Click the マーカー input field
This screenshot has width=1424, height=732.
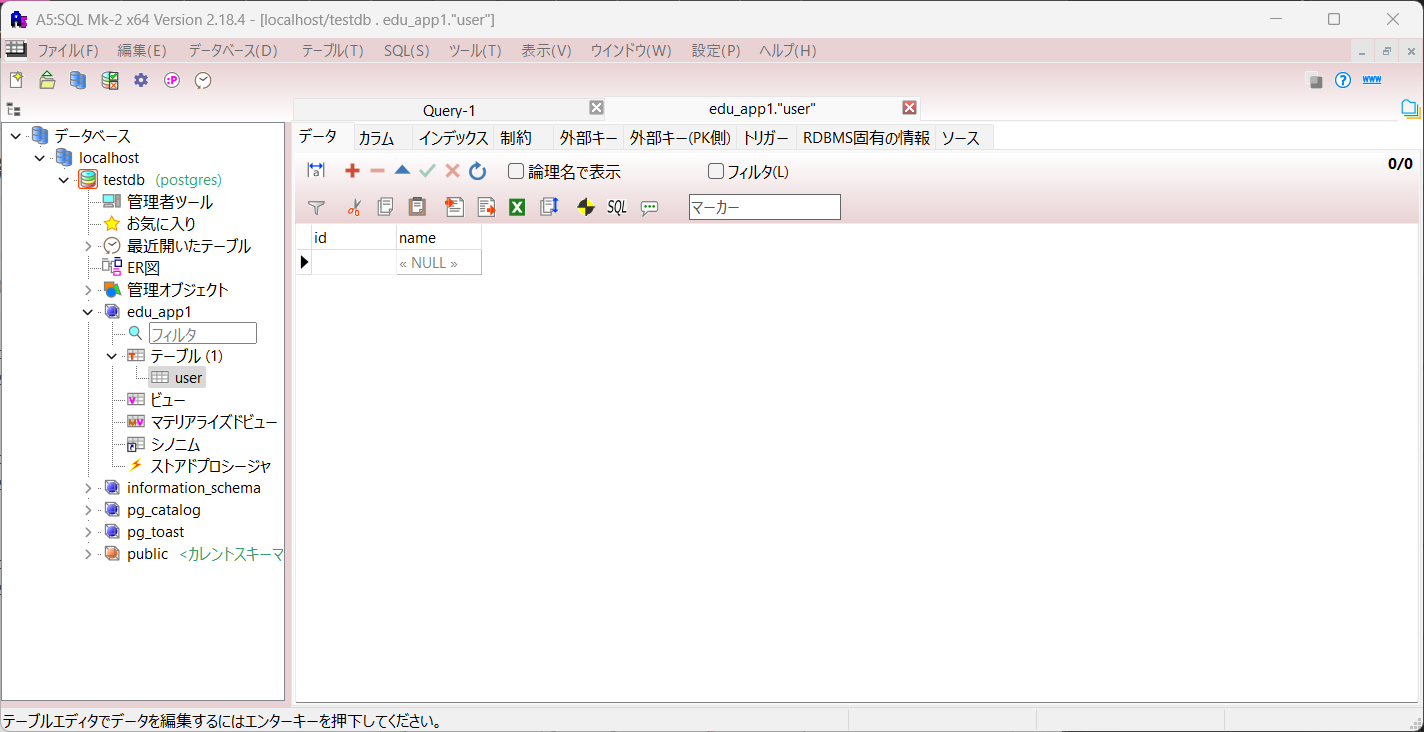coord(765,207)
